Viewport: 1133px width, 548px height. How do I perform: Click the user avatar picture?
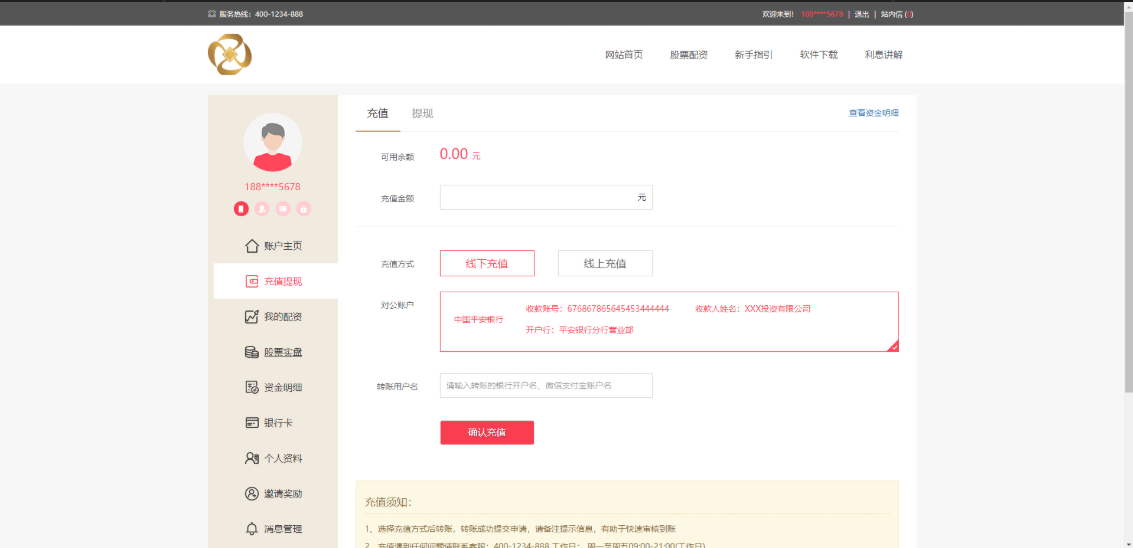coord(272,142)
